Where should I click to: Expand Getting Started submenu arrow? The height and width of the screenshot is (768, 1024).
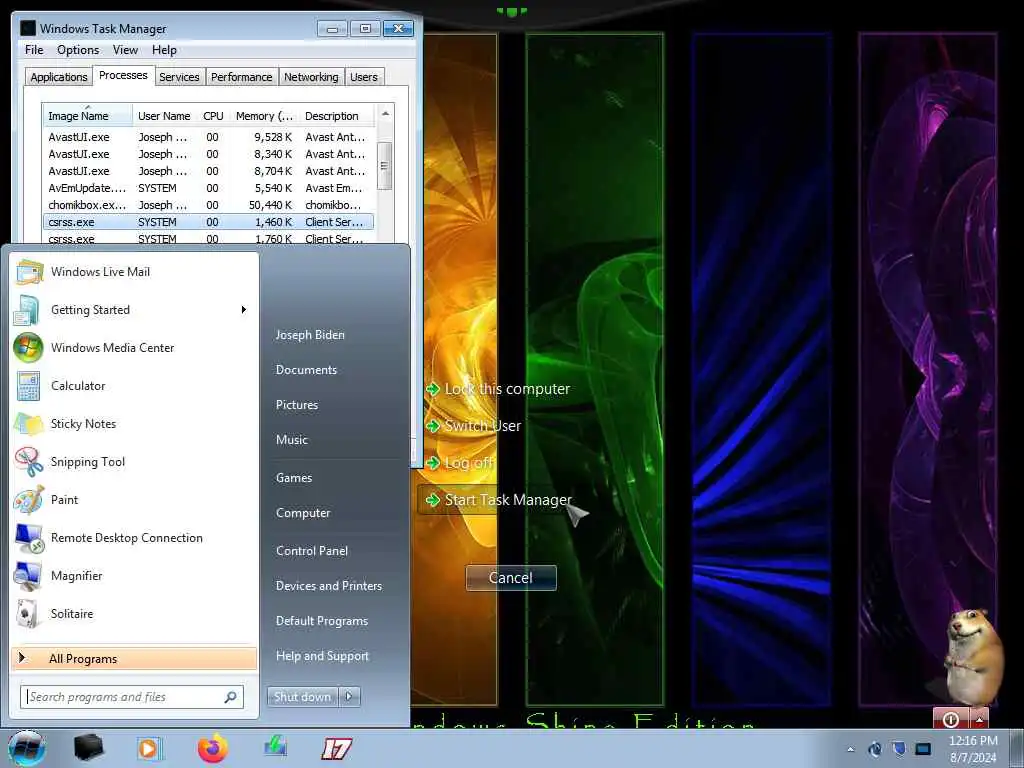(244, 310)
